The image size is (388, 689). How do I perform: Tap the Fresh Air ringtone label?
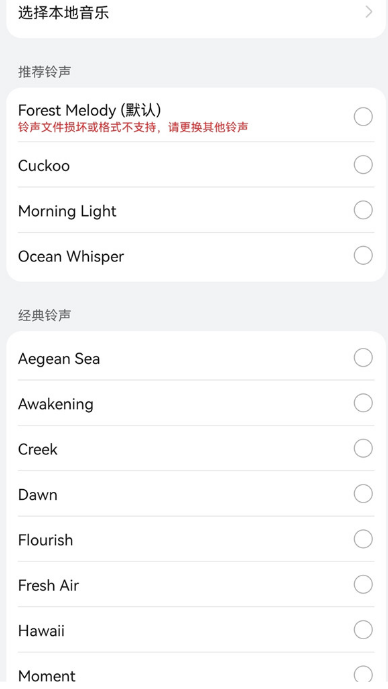pyautogui.click(x=48, y=585)
